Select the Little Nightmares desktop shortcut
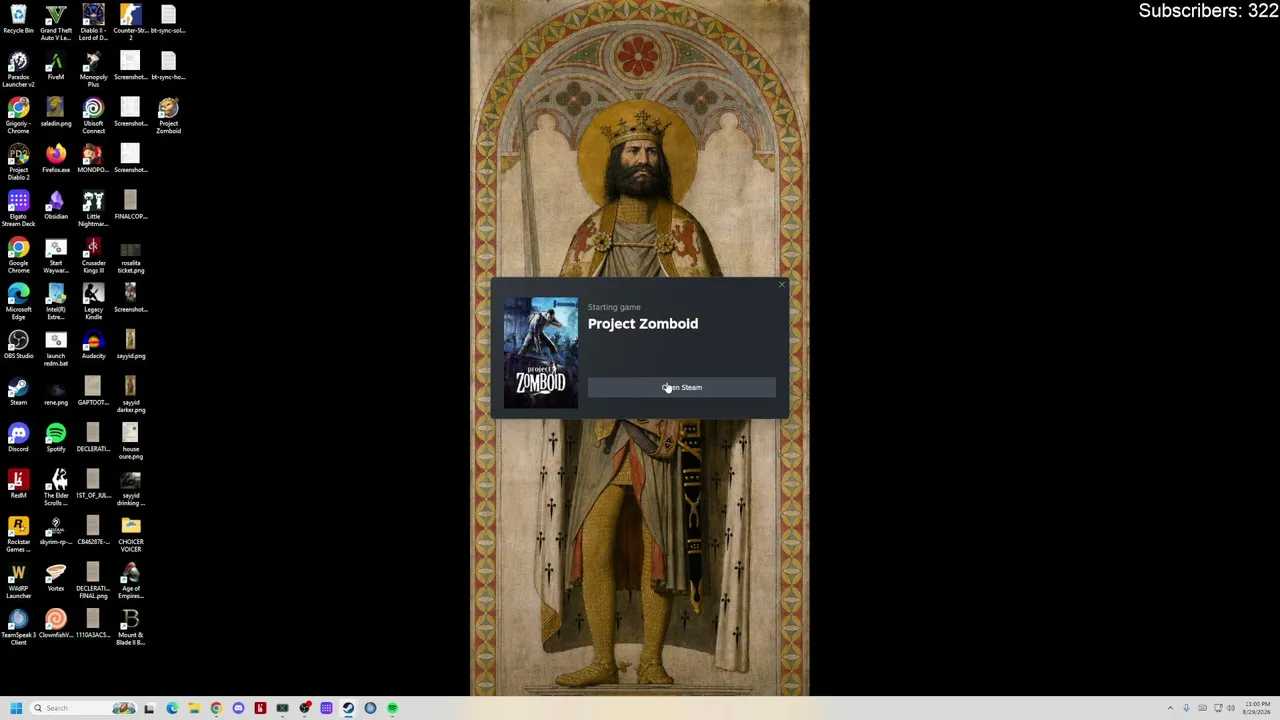Image resolution: width=1280 pixels, height=720 pixels. [x=93, y=209]
